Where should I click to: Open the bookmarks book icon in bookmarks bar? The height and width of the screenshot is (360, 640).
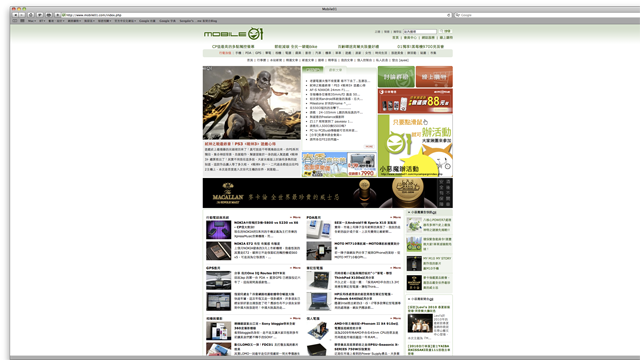point(15,21)
